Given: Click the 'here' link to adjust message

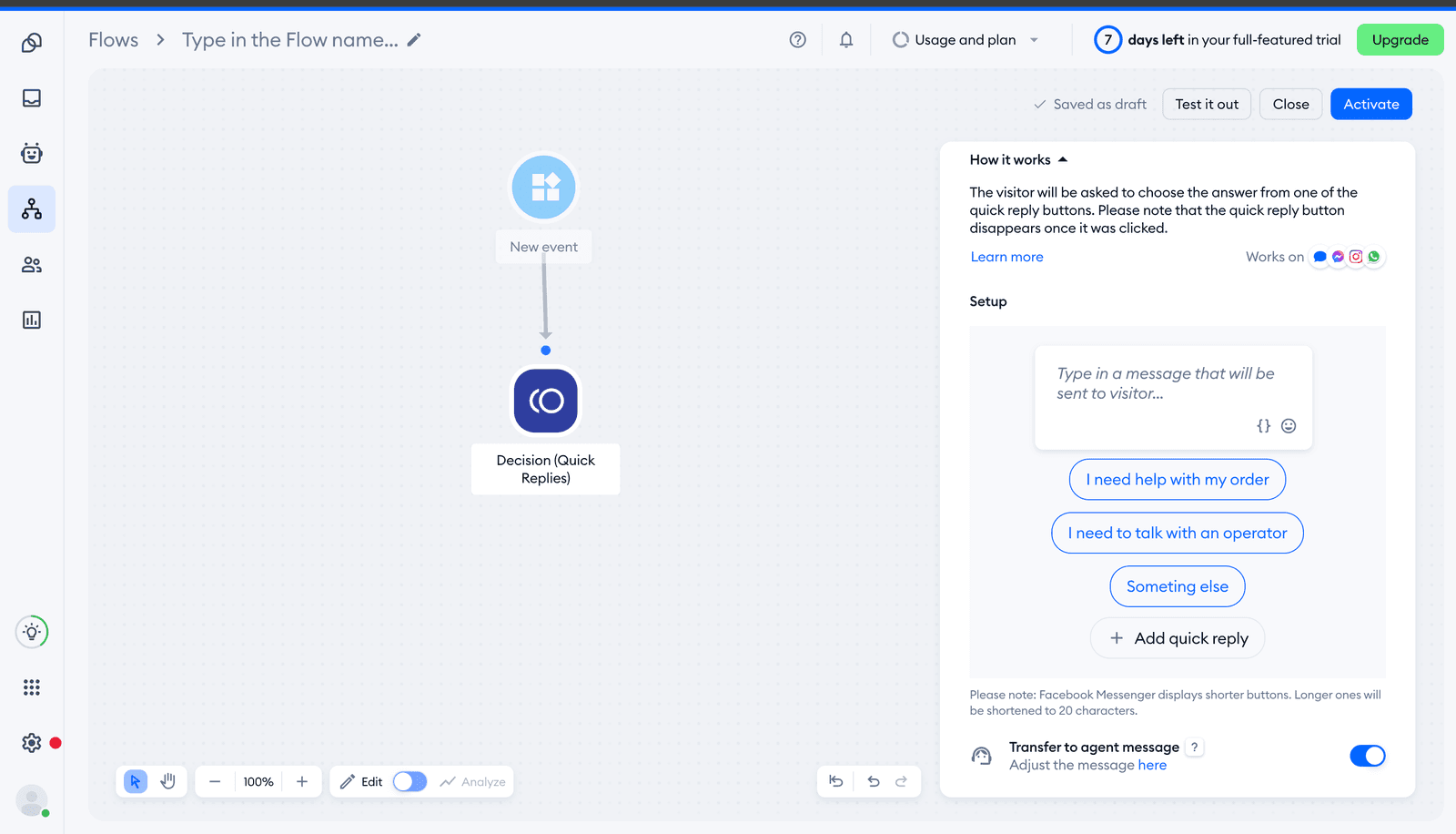Looking at the screenshot, I should (x=1152, y=765).
